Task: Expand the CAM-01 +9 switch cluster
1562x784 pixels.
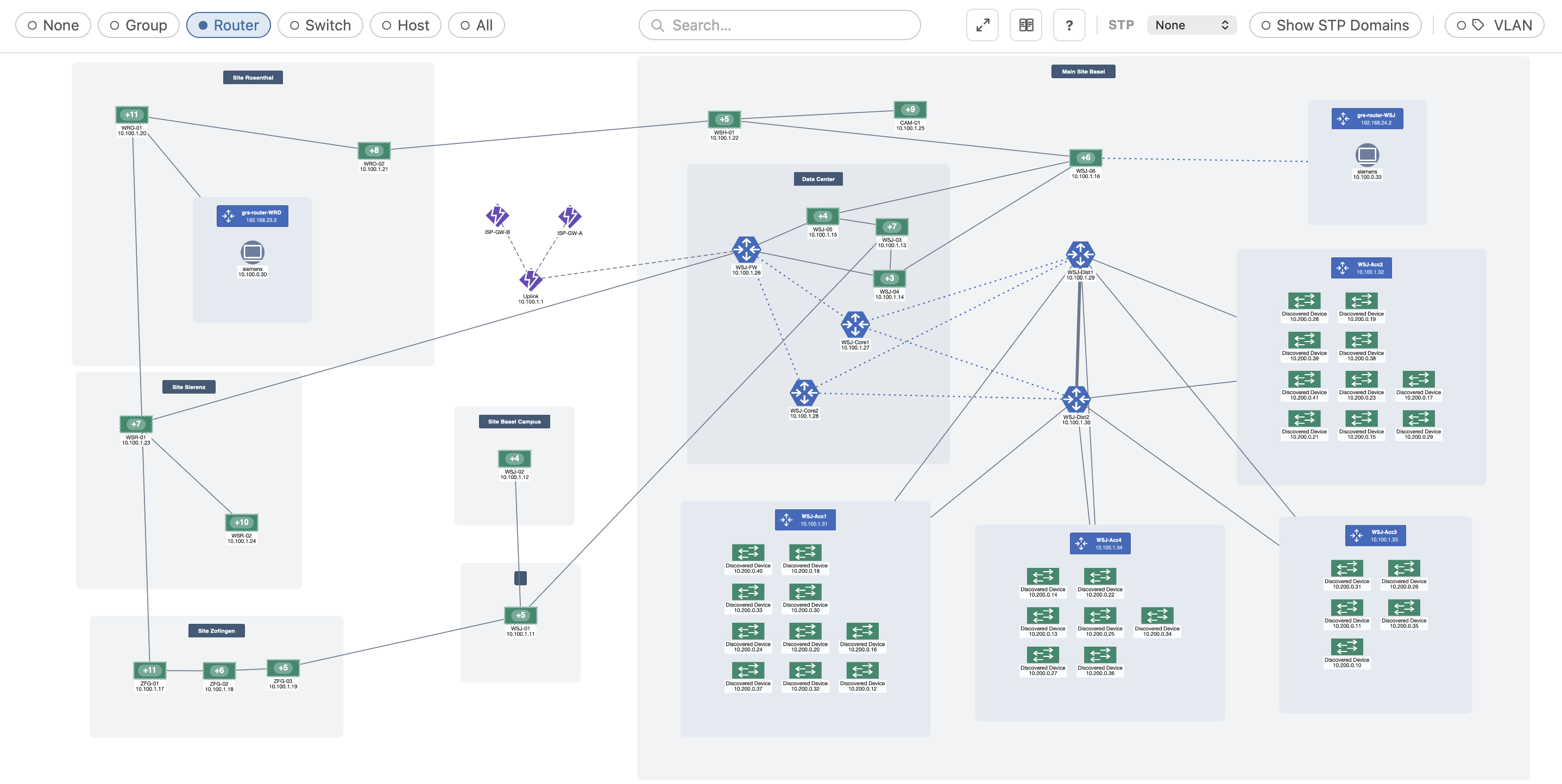Action: click(x=910, y=110)
